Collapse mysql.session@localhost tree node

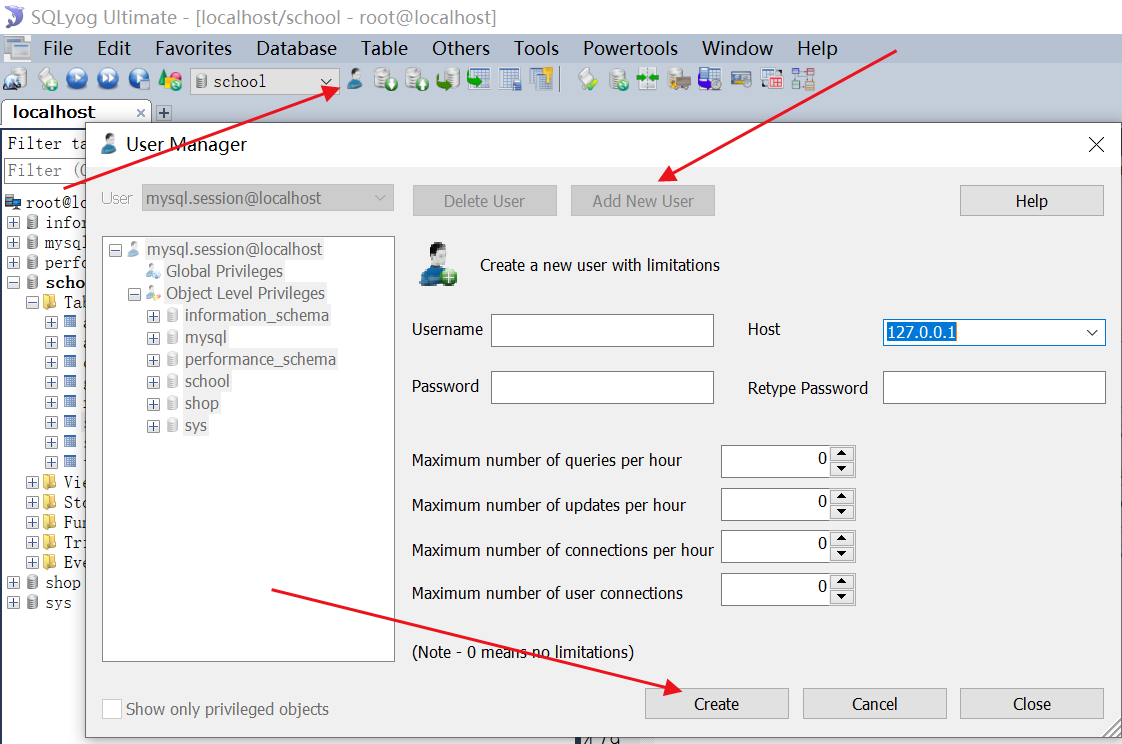click(115, 250)
